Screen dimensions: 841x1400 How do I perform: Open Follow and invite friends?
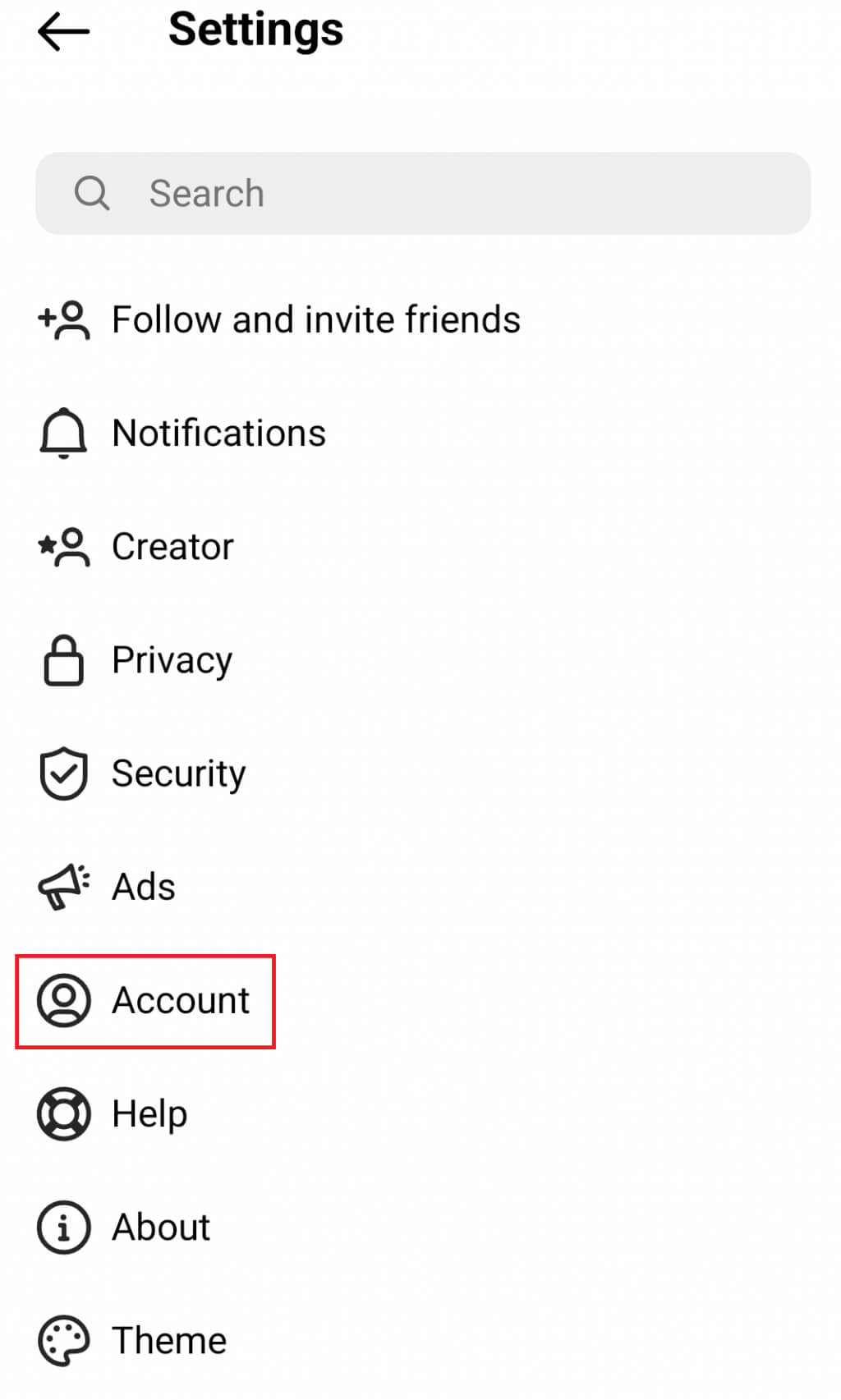316,320
